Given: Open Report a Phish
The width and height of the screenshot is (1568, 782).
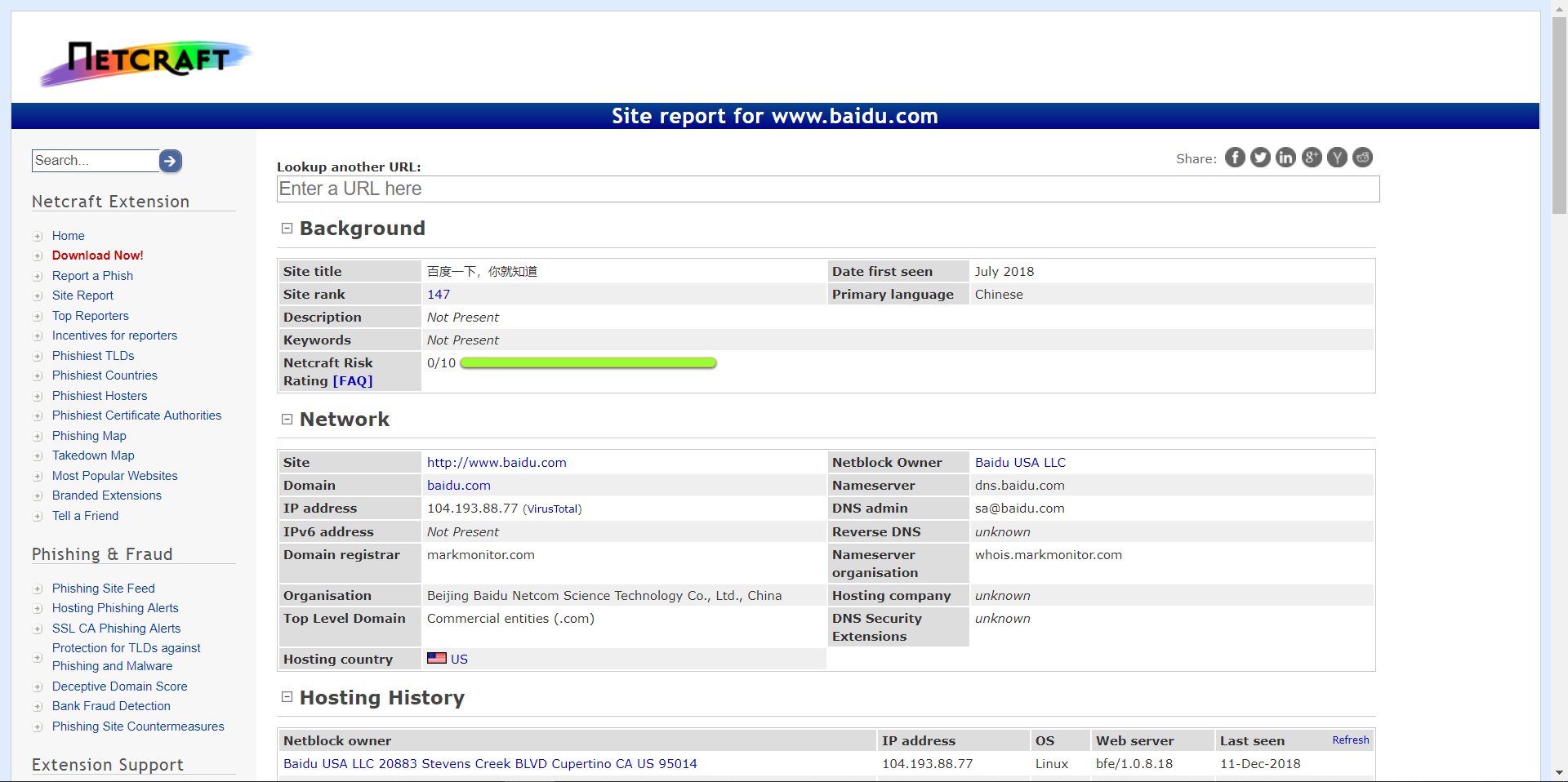Looking at the screenshot, I should 92,276.
